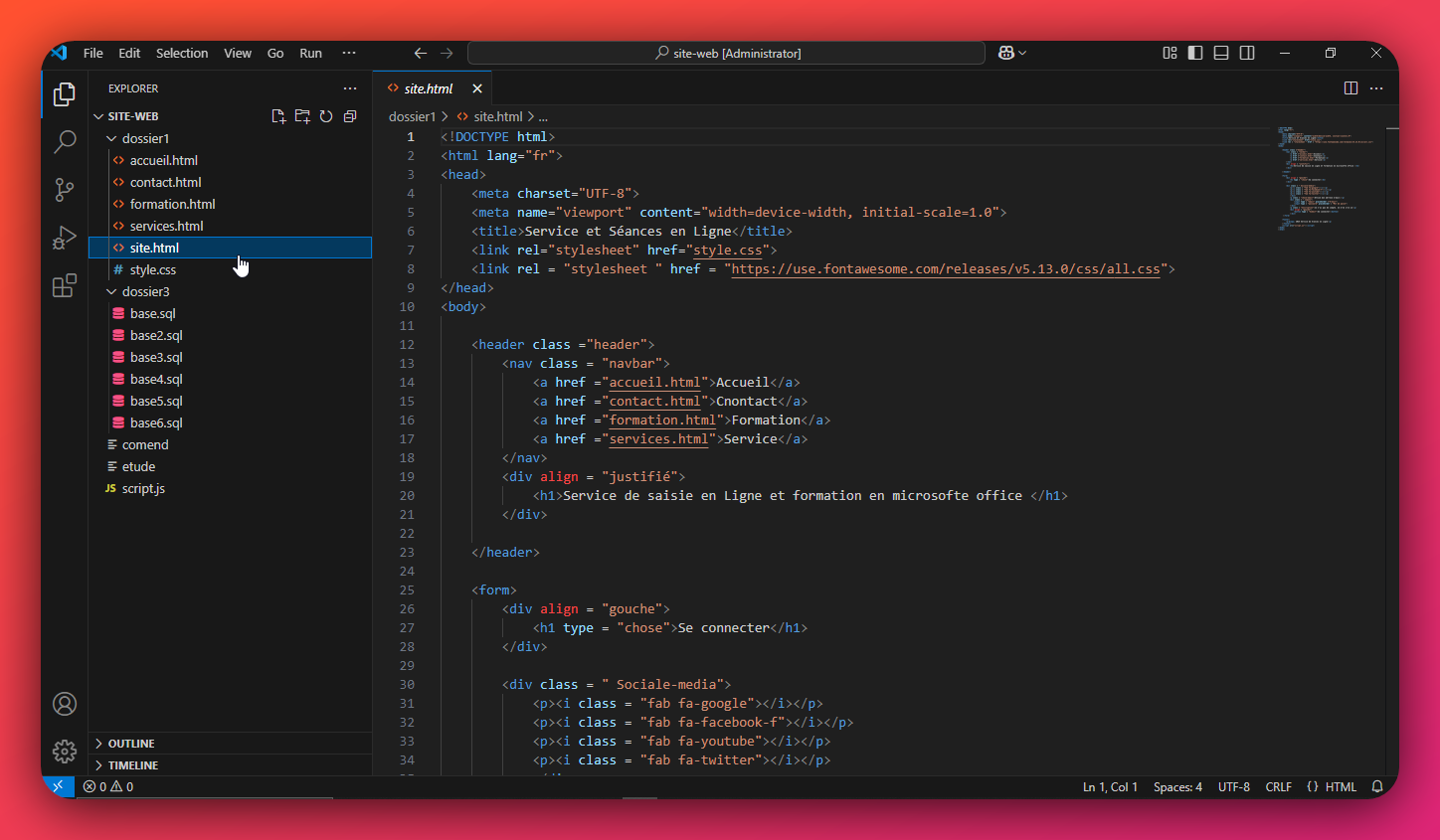This screenshot has width=1440, height=840.
Task: Open the Run and Debug view
Action: tap(65, 239)
